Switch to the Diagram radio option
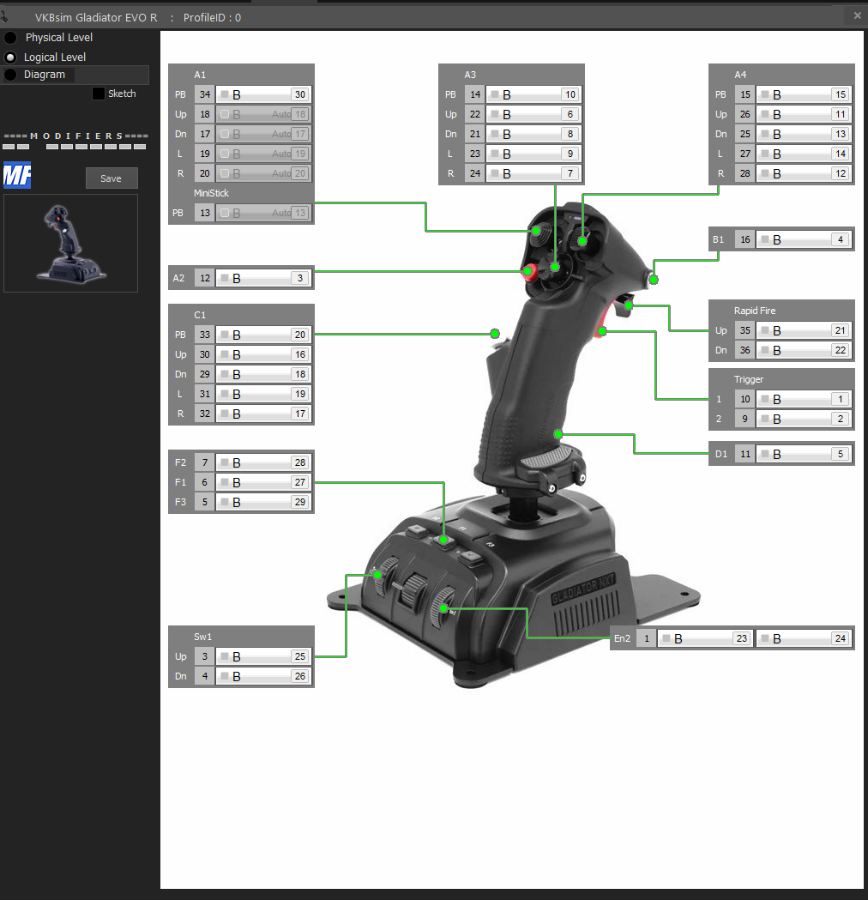 11,75
